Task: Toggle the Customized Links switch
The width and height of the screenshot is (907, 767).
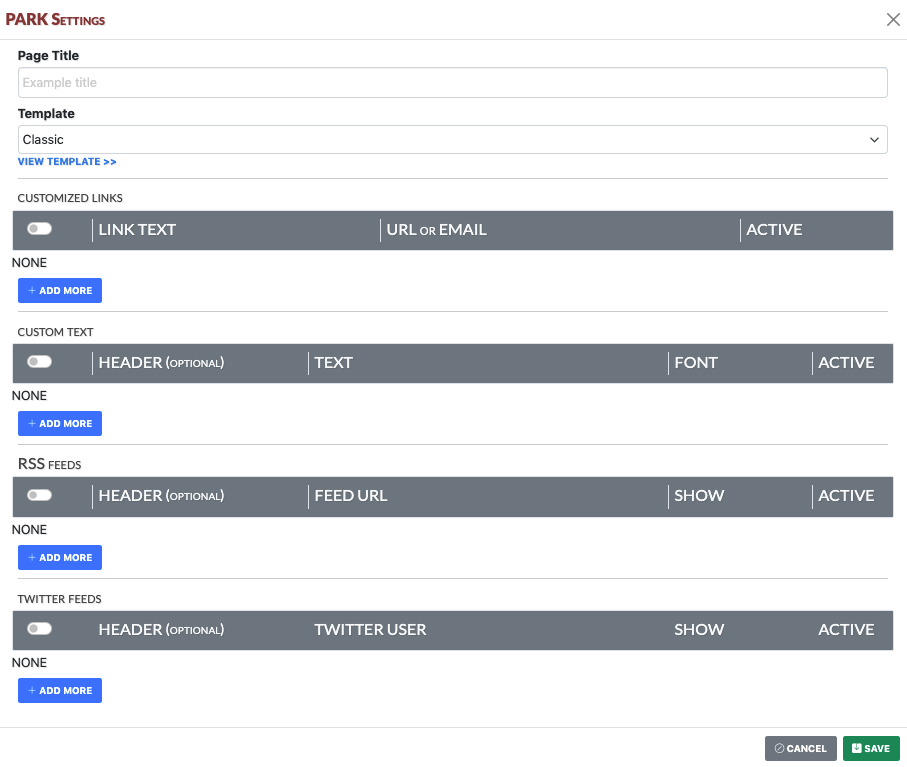Action: tap(39, 229)
